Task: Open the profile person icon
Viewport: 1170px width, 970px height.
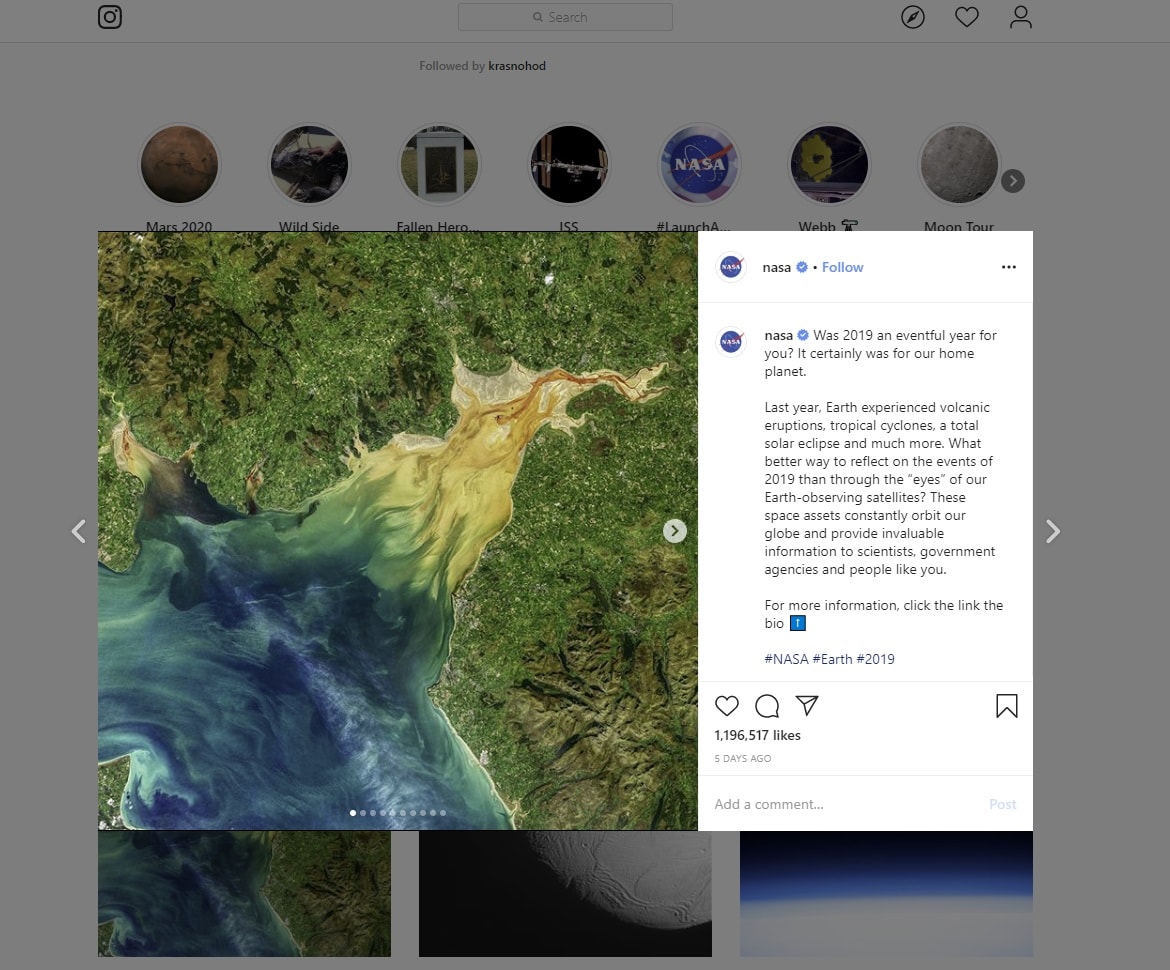Action: [1020, 17]
